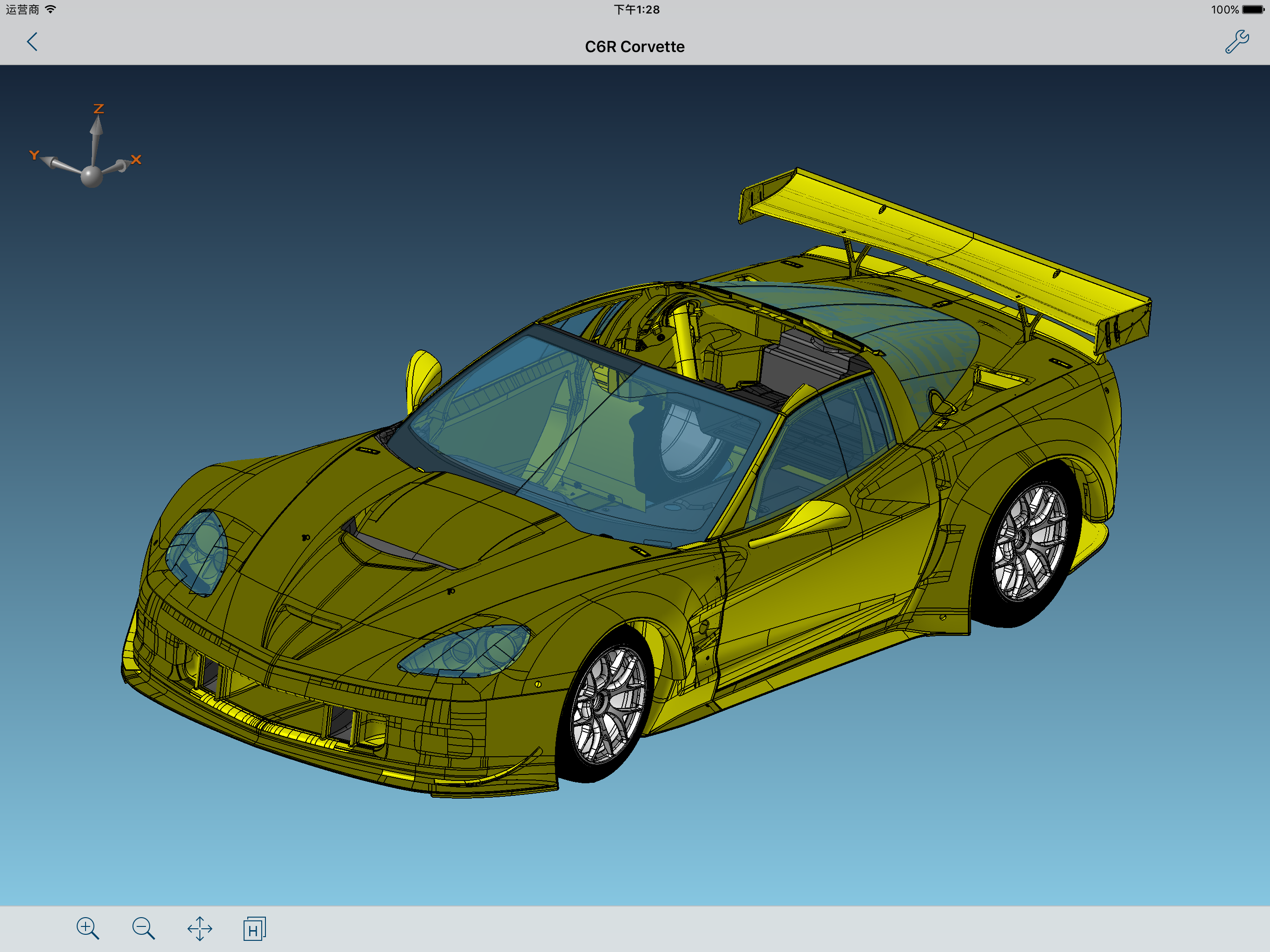1270x952 pixels.
Task: Check the battery indicator in status bar
Action: (1253, 10)
